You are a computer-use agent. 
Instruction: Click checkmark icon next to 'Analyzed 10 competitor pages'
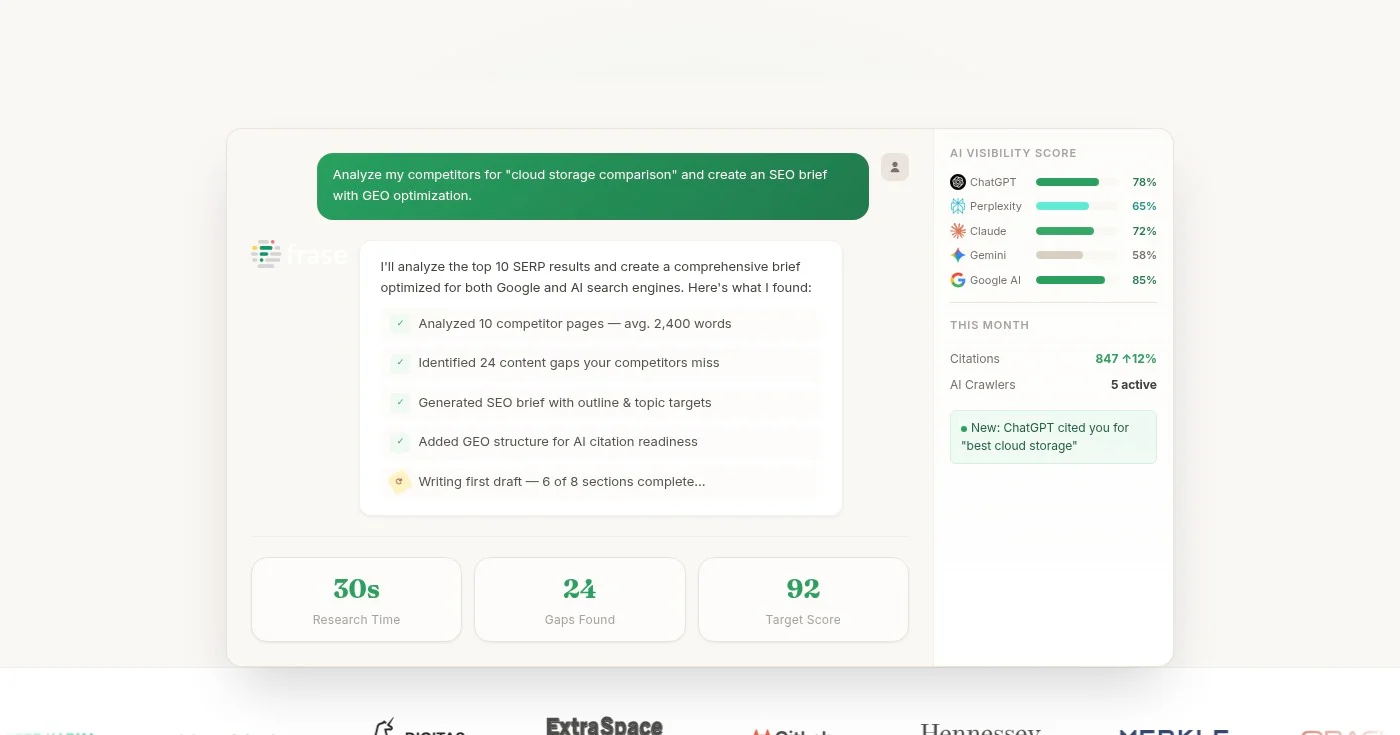(400, 323)
